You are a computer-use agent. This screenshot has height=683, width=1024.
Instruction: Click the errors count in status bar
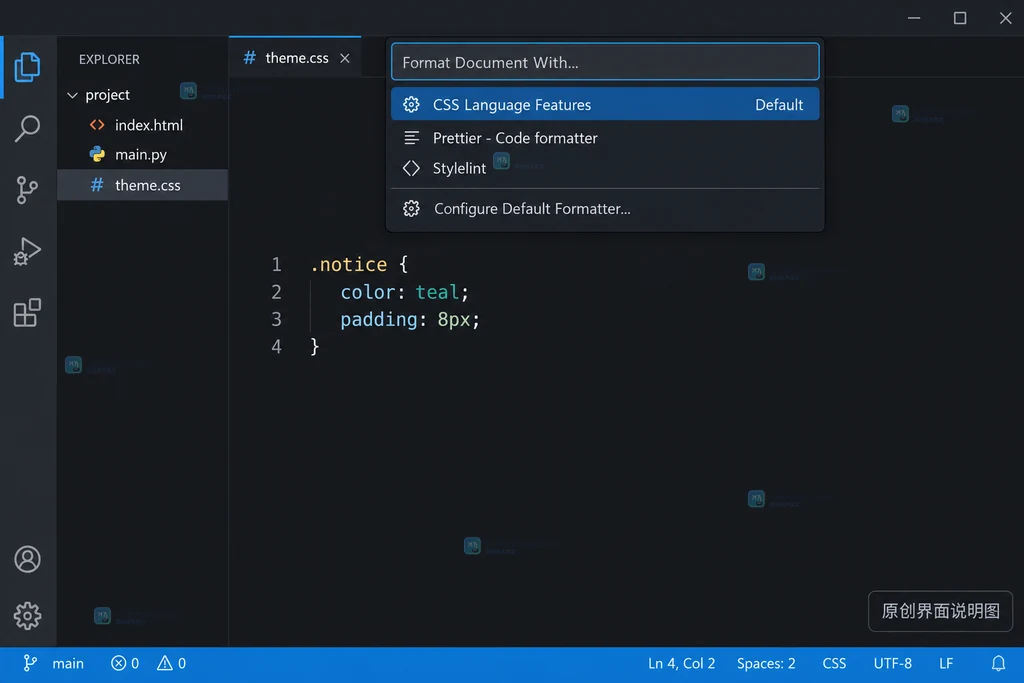tap(125, 663)
